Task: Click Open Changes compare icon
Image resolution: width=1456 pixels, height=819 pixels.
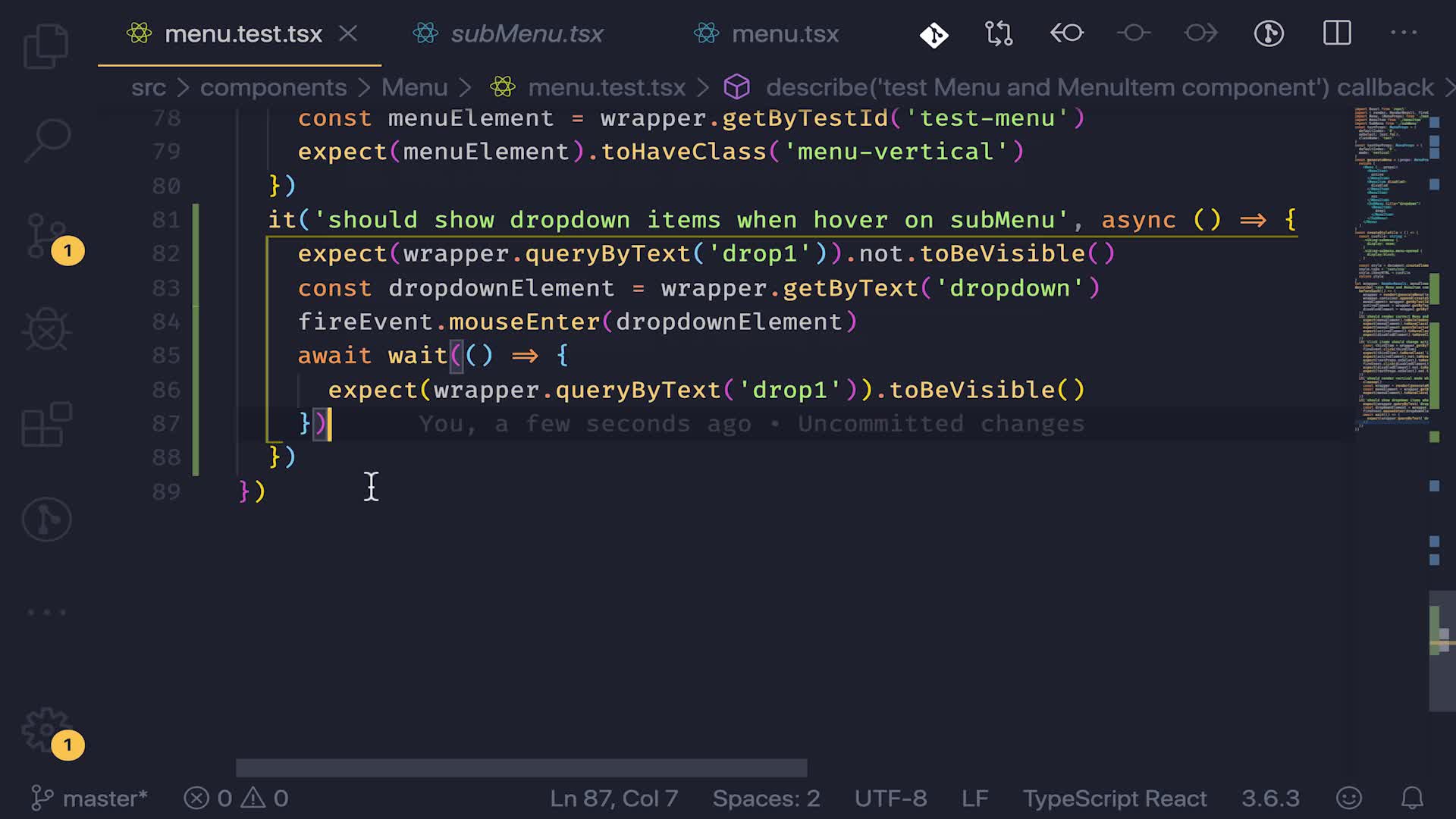Action: coord(999,34)
